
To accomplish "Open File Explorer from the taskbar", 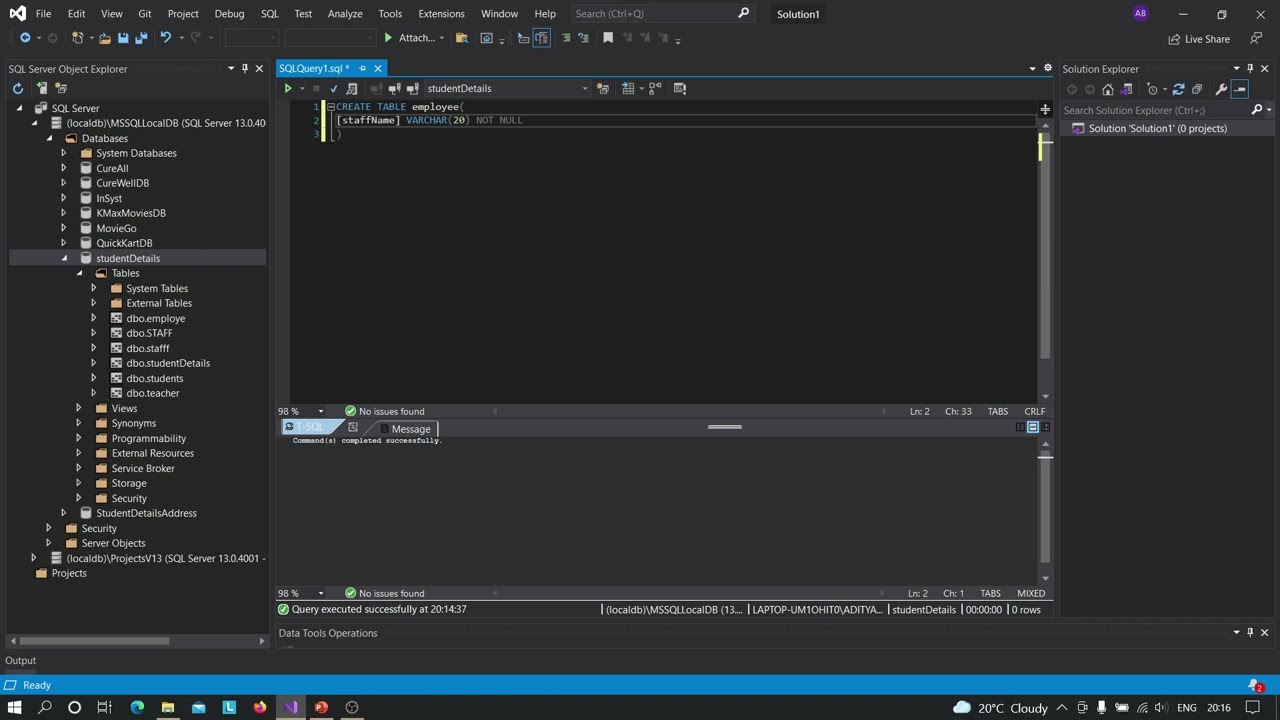I will pyautogui.click(x=168, y=707).
